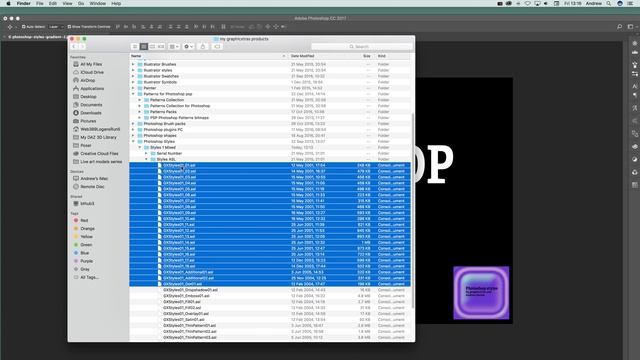Click Andrew user name in menu bar
640x360 pixels.
click(x=593, y=3)
